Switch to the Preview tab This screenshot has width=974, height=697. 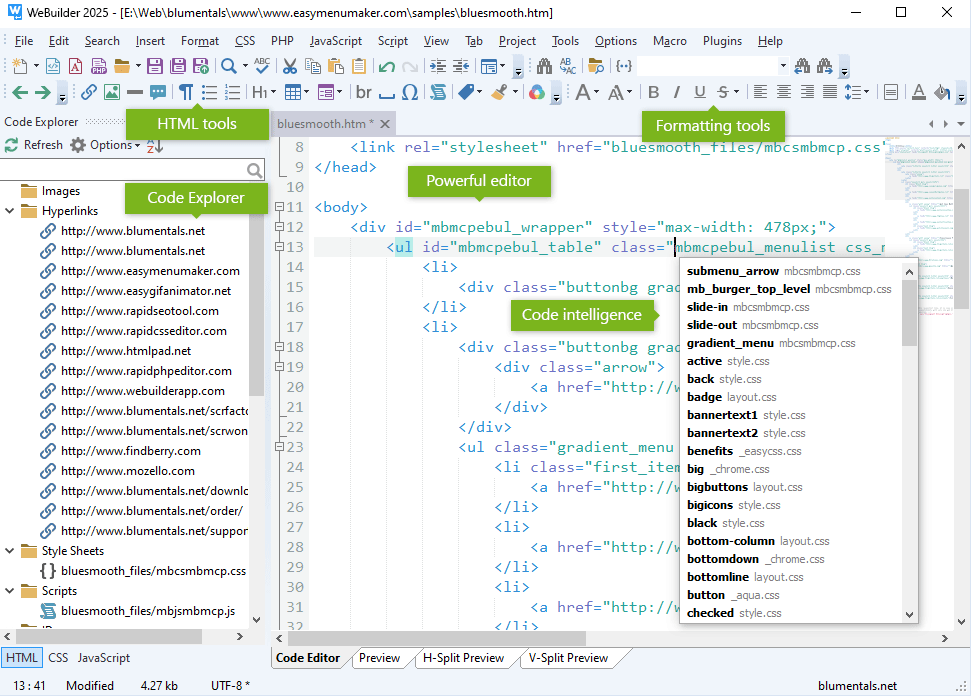click(380, 658)
